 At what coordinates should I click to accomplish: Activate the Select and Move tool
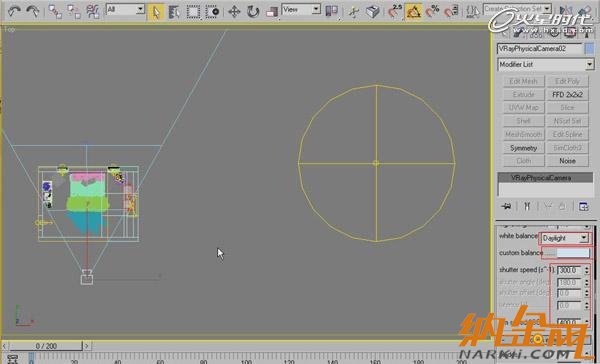[x=234, y=12]
